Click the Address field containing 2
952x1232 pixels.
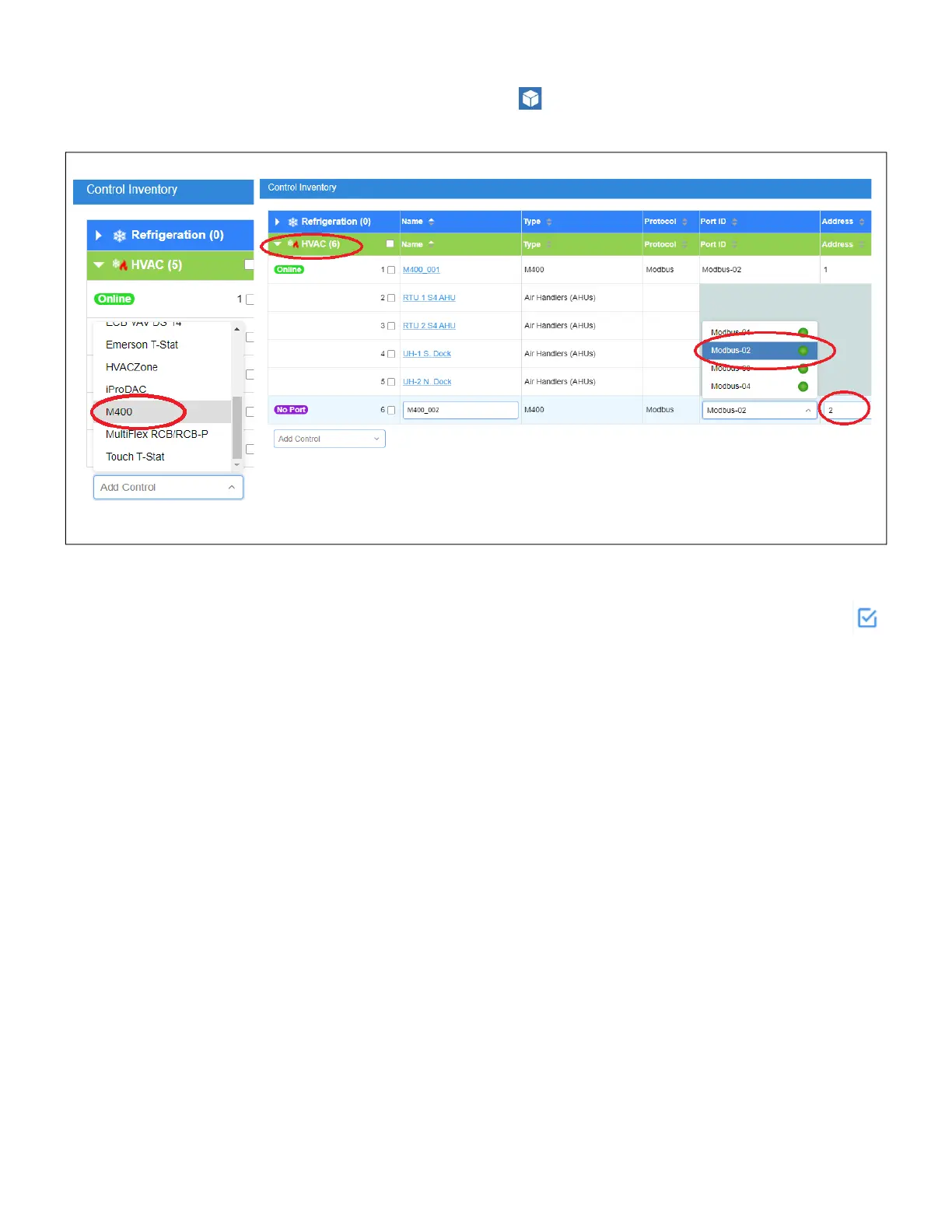coord(846,410)
